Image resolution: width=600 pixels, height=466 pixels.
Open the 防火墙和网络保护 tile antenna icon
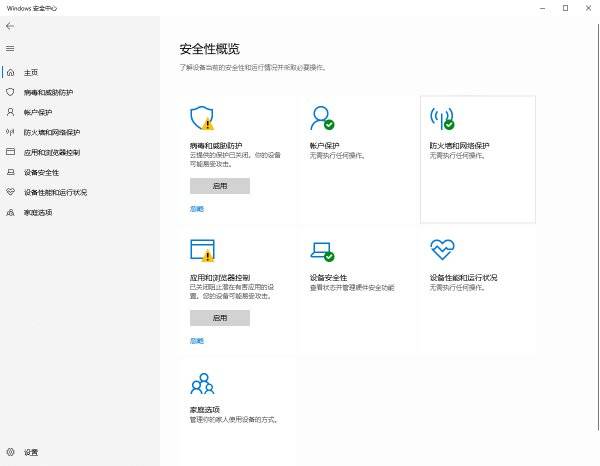[441, 119]
